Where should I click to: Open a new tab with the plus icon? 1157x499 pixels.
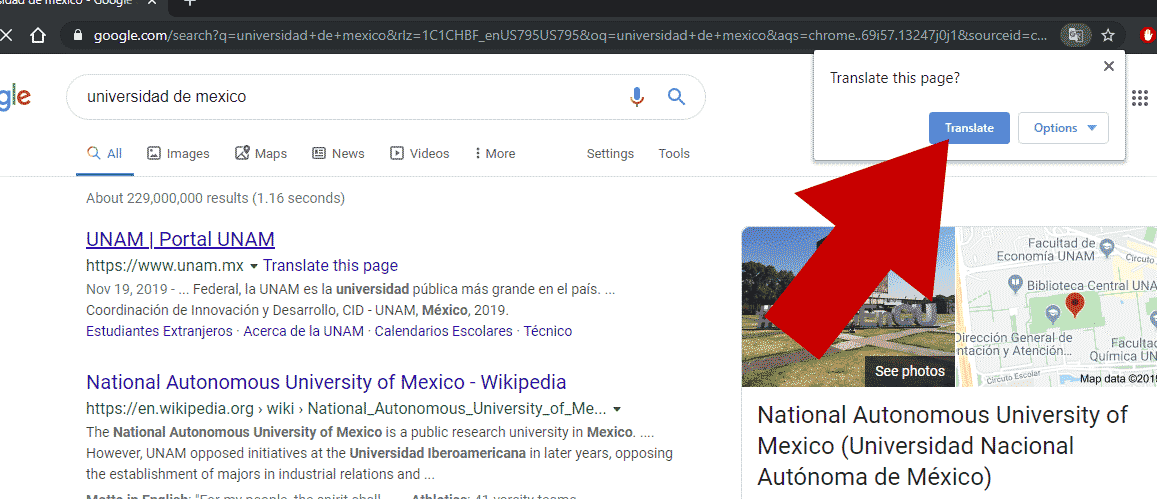pyautogui.click(x=190, y=2)
